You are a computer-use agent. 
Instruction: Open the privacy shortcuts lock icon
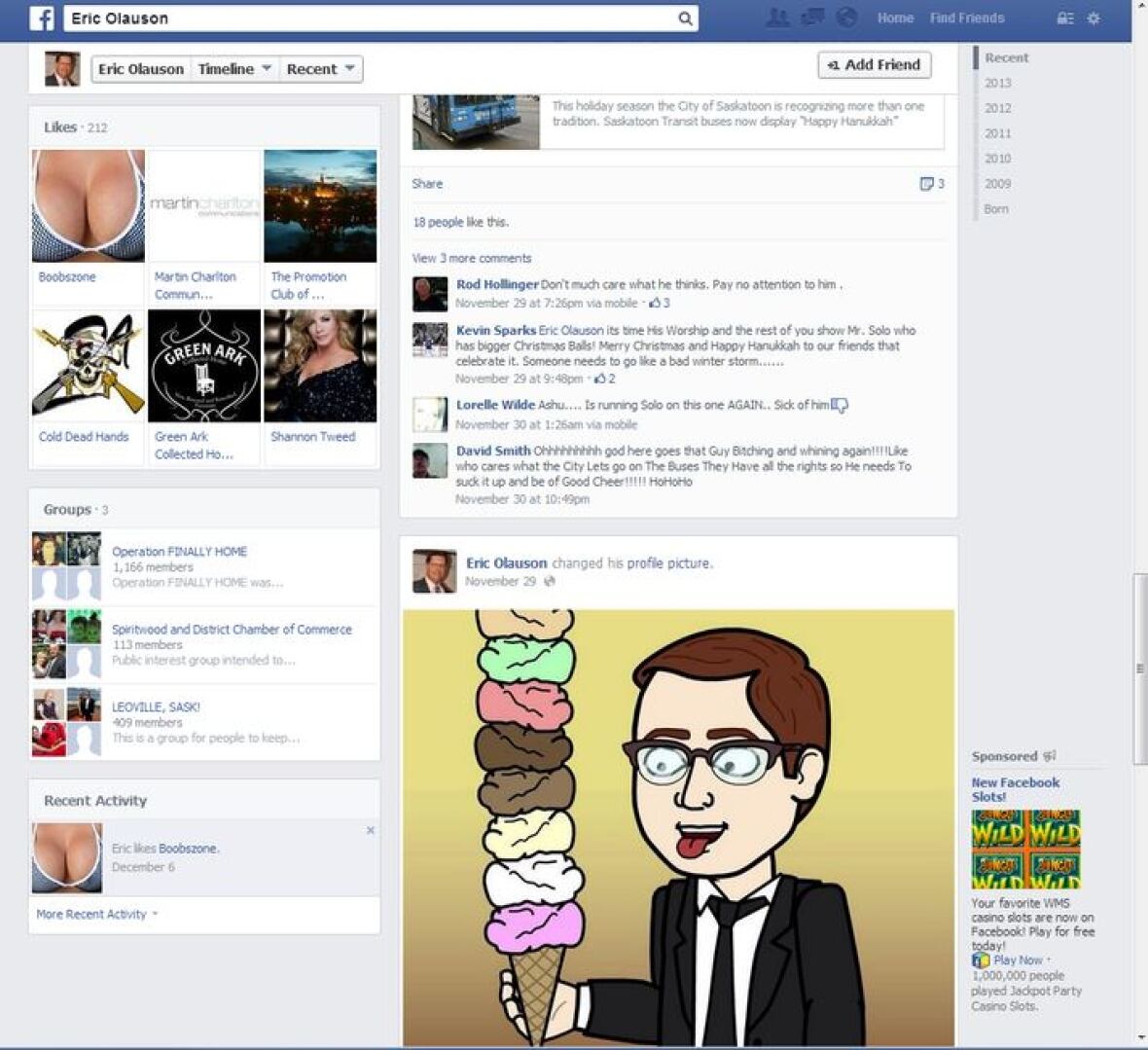1065,18
